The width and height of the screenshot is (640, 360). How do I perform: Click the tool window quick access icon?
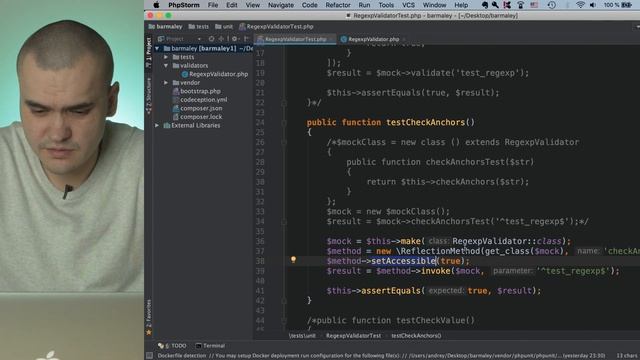(149, 356)
